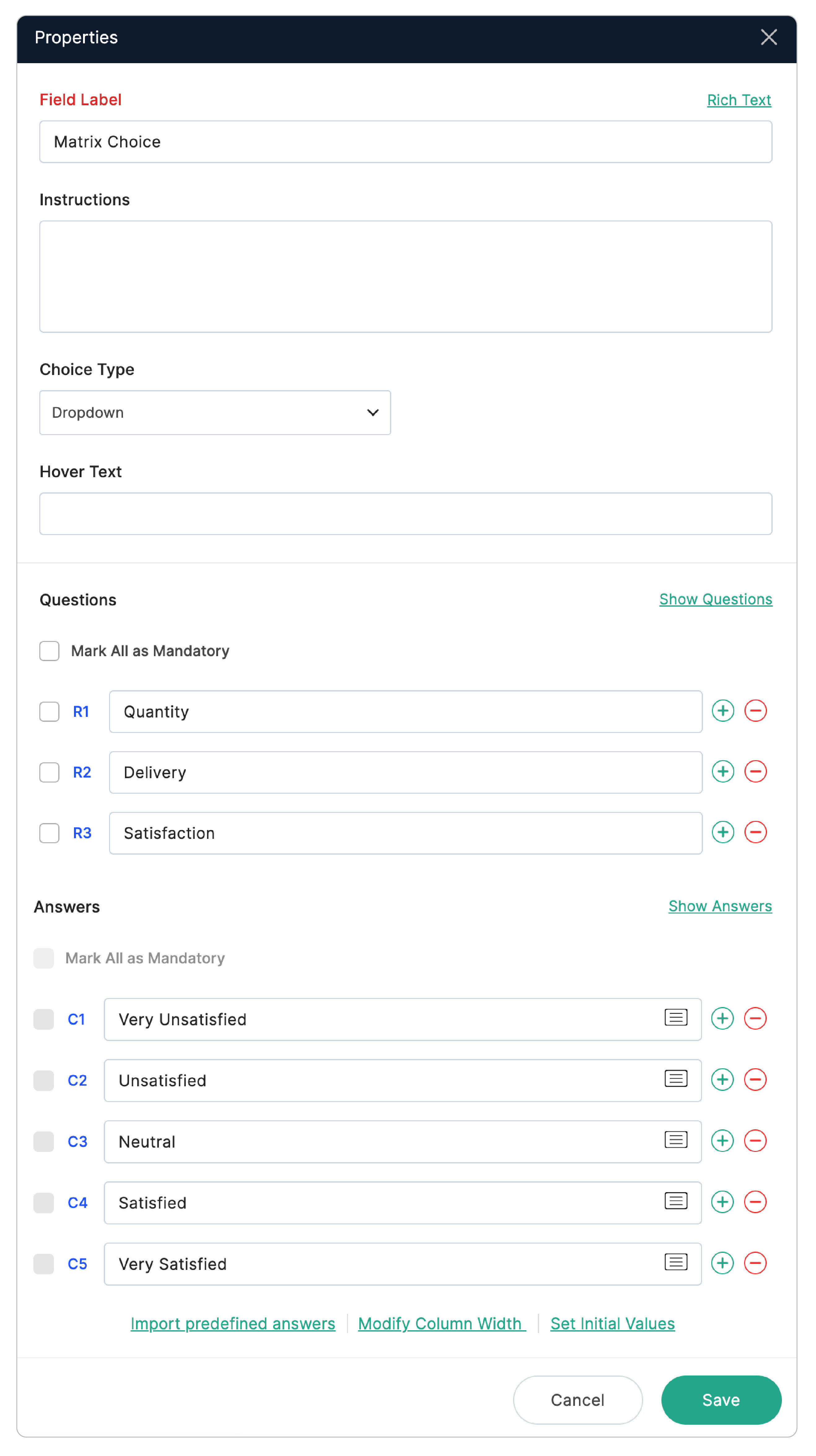The image size is (816, 1456).
Task: Remove the Delivery question row
Action: point(756,772)
